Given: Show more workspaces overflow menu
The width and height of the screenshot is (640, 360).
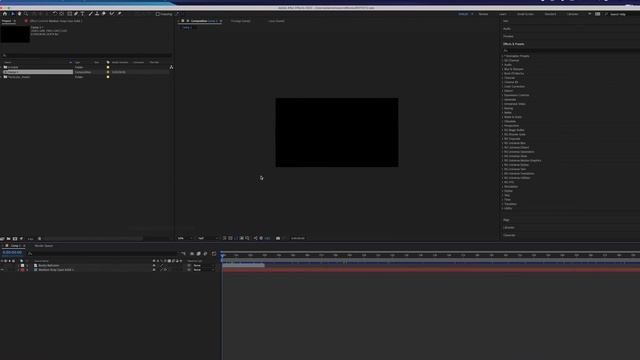Looking at the screenshot, I should click(589, 14).
